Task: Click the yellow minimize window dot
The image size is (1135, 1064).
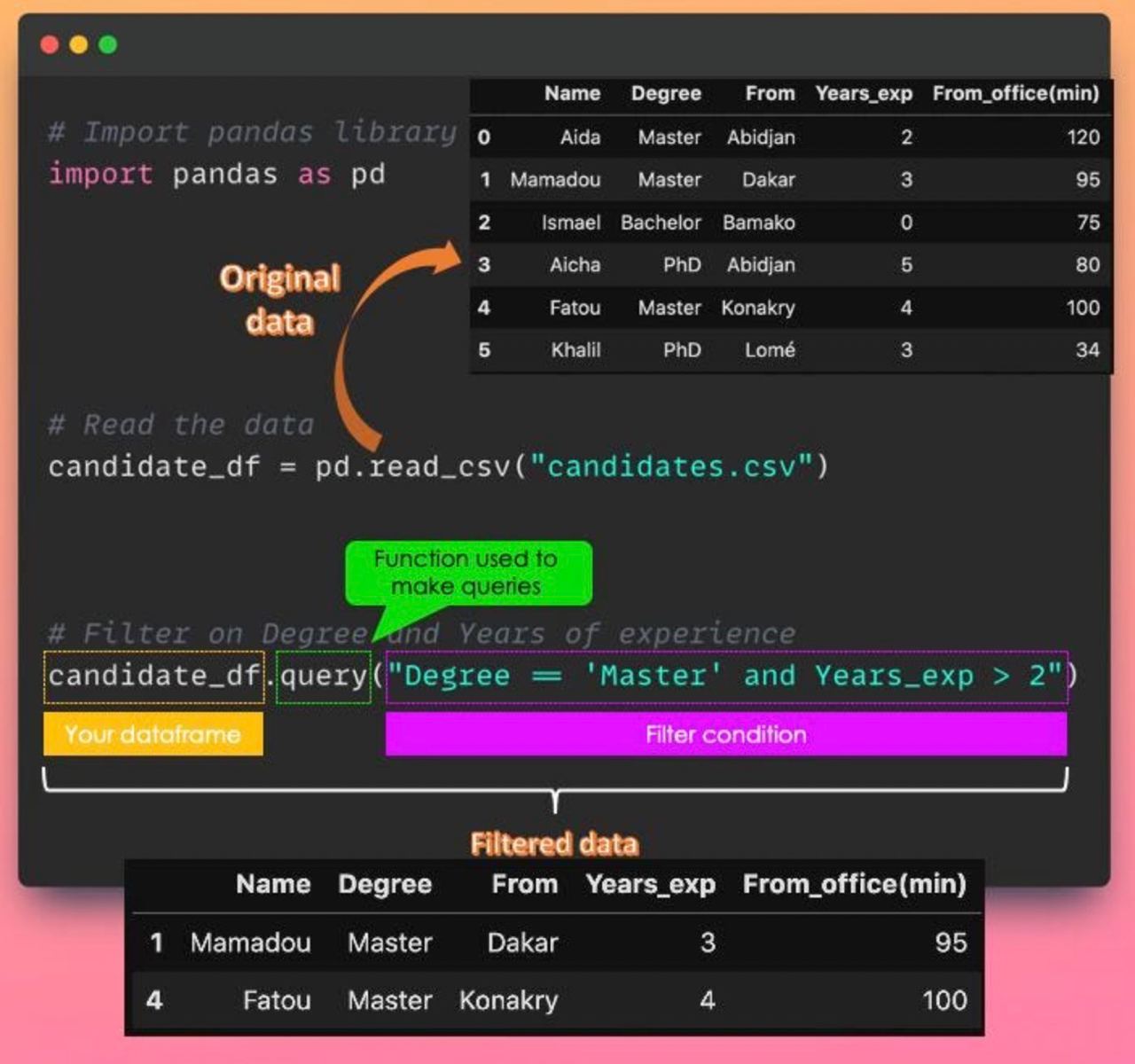Action: 79,44
